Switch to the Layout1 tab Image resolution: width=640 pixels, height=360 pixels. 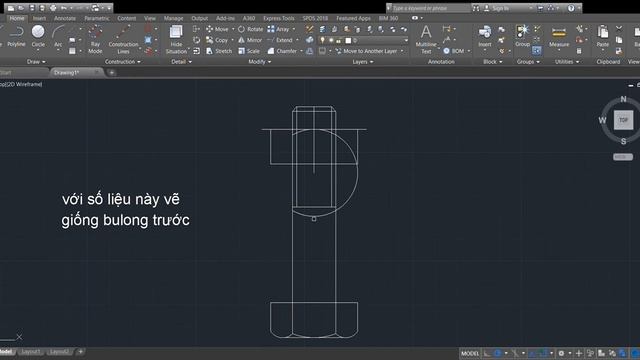tap(31, 352)
